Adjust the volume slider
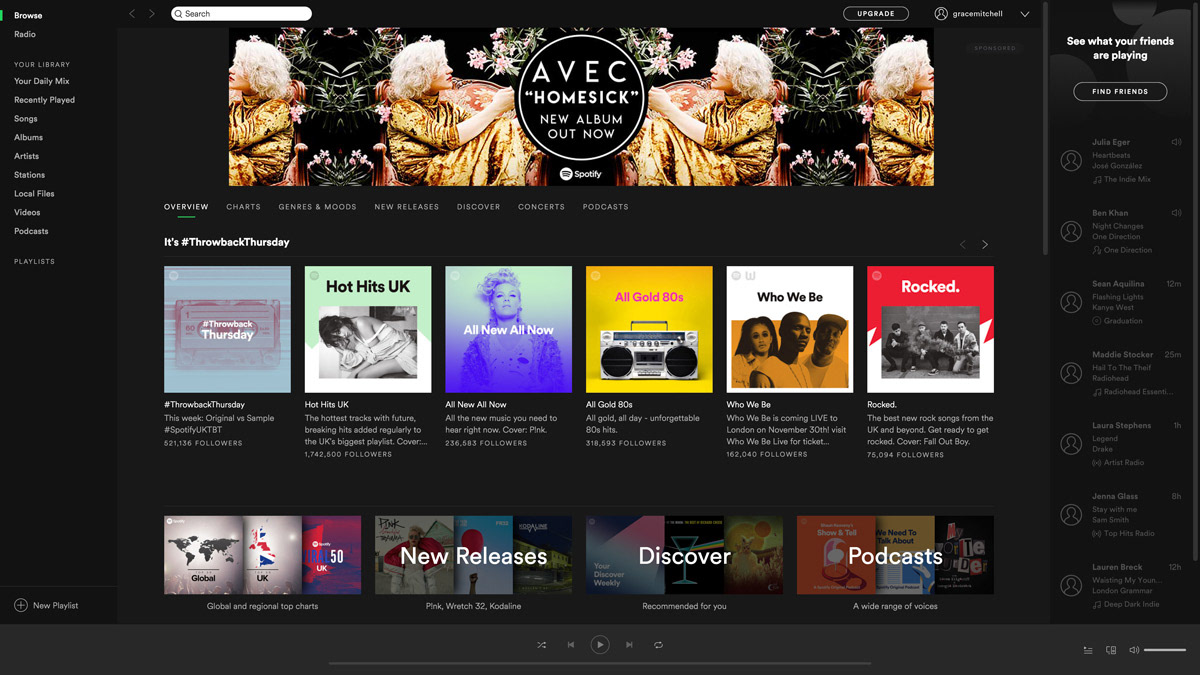This screenshot has width=1200, height=675. [x=1165, y=650]
